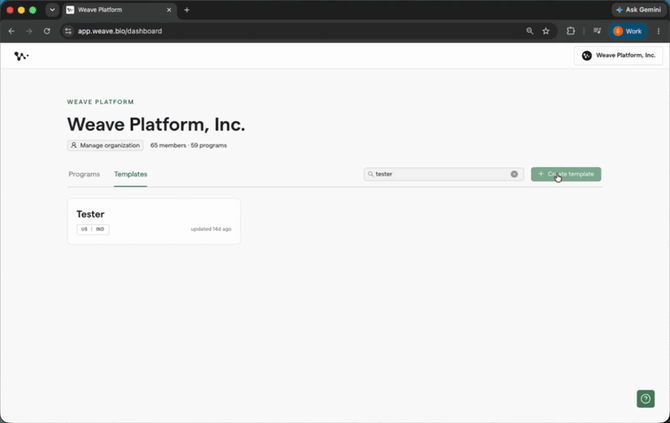Click '65 members · 59 programs' text
The height and width of the screenshot is (423, 670).
(x=188, y=145)
